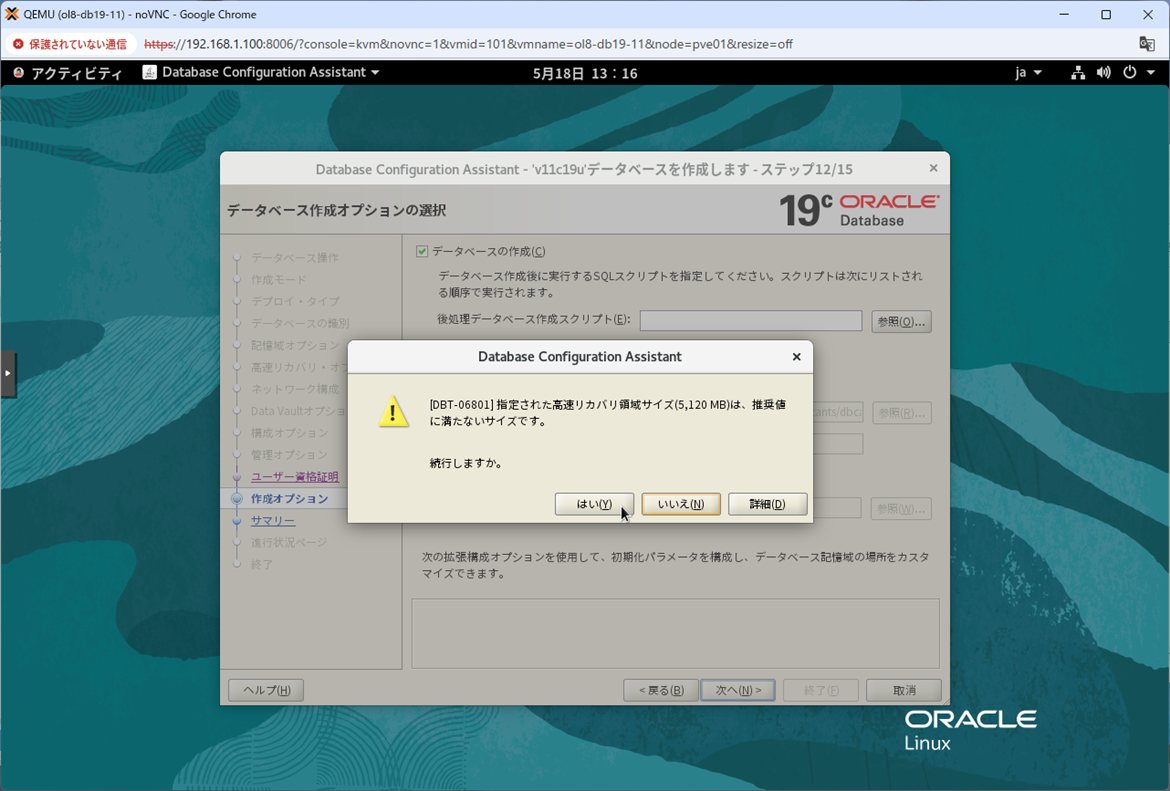Toggle データベースの作成(C) checkbox
This screenshot has height=791, width=1170.
click(422, 251)
